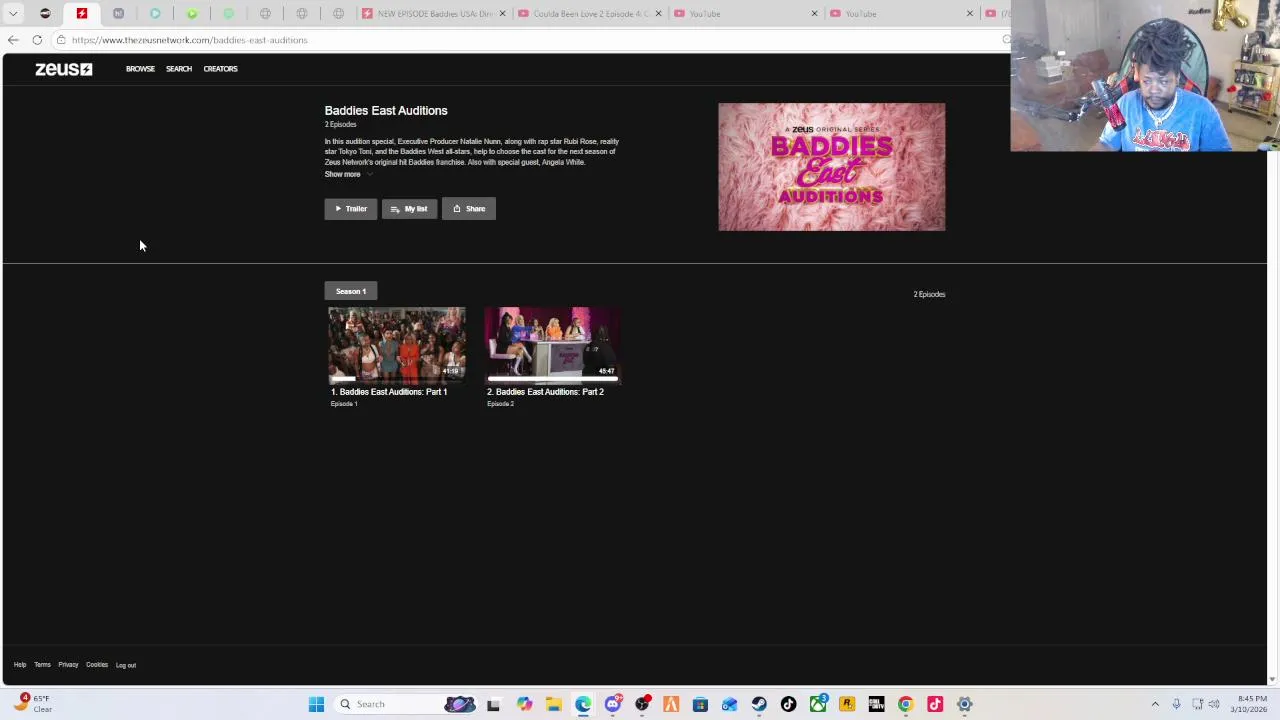Open Xbox app from taskbar
This screenshot has width=1280, height=720.
pyautogui.click(x=818, y=704)
